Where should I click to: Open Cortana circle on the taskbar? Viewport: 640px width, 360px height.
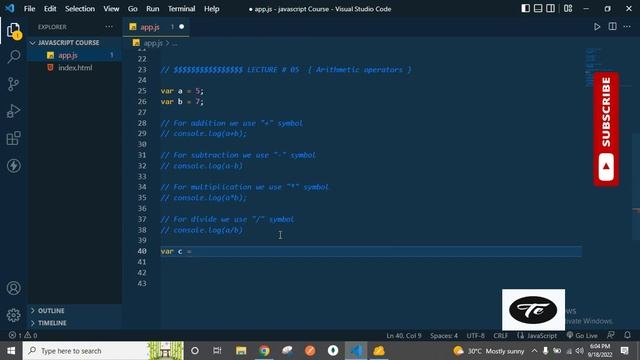(195, 351)
